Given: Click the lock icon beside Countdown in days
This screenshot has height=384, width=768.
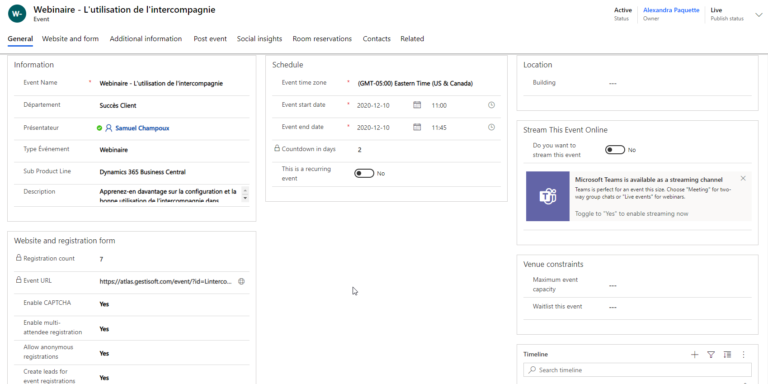Looking at the screenshot, I should click(277, 148).
